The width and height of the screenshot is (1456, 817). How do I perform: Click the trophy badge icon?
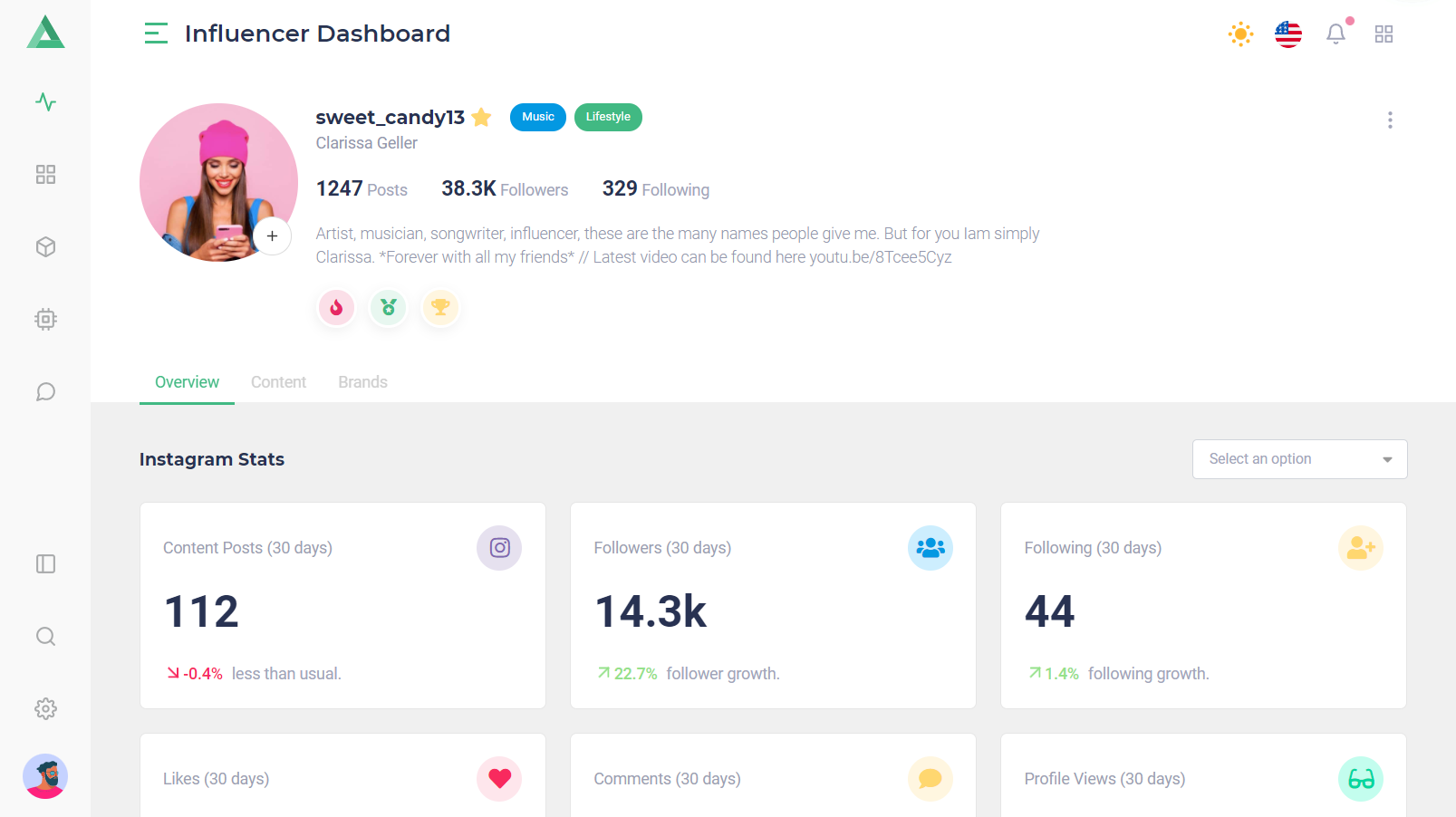(440, 308)
